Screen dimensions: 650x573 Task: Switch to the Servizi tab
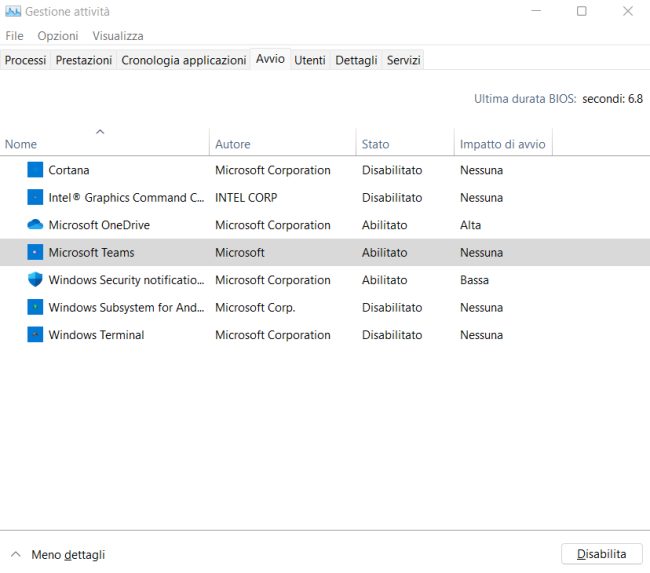(403, 61)
